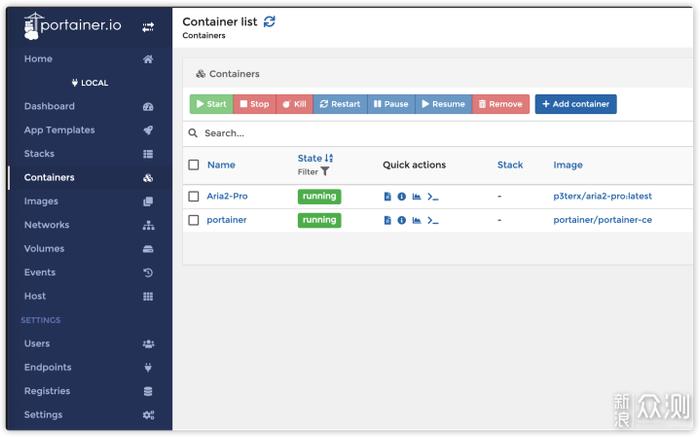
Task: Click the red Stop button
Action: [x=254, y=104]
